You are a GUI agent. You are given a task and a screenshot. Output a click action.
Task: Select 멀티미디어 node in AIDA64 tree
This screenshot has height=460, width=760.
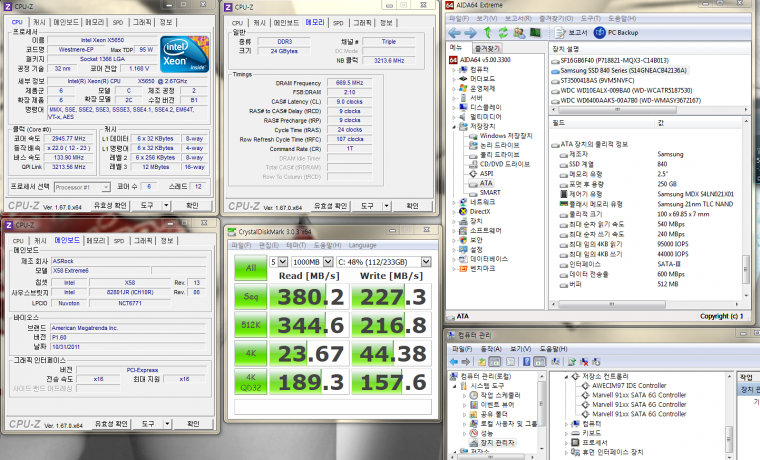486,117
